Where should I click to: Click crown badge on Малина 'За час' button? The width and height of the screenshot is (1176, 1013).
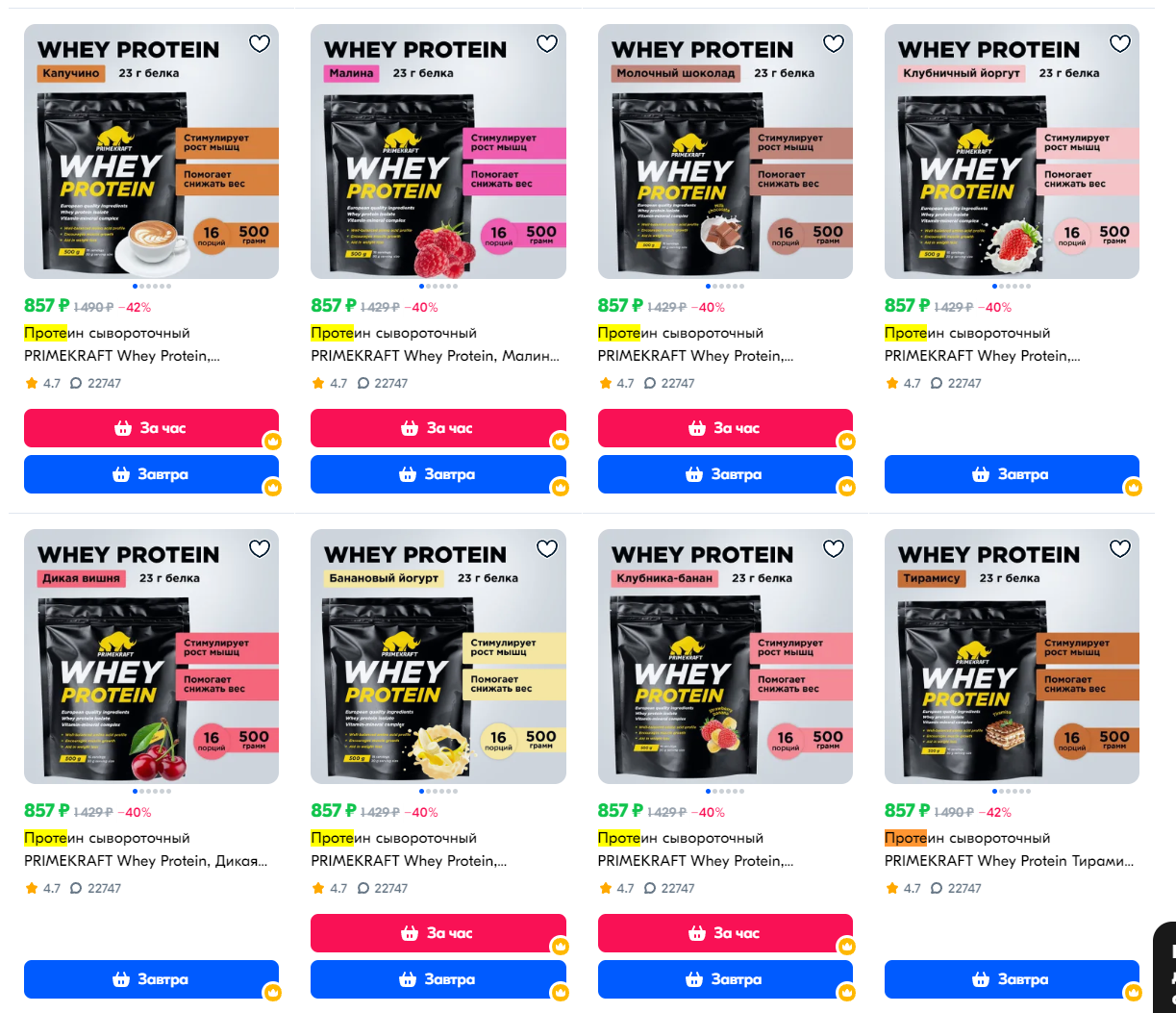[560, 442]
